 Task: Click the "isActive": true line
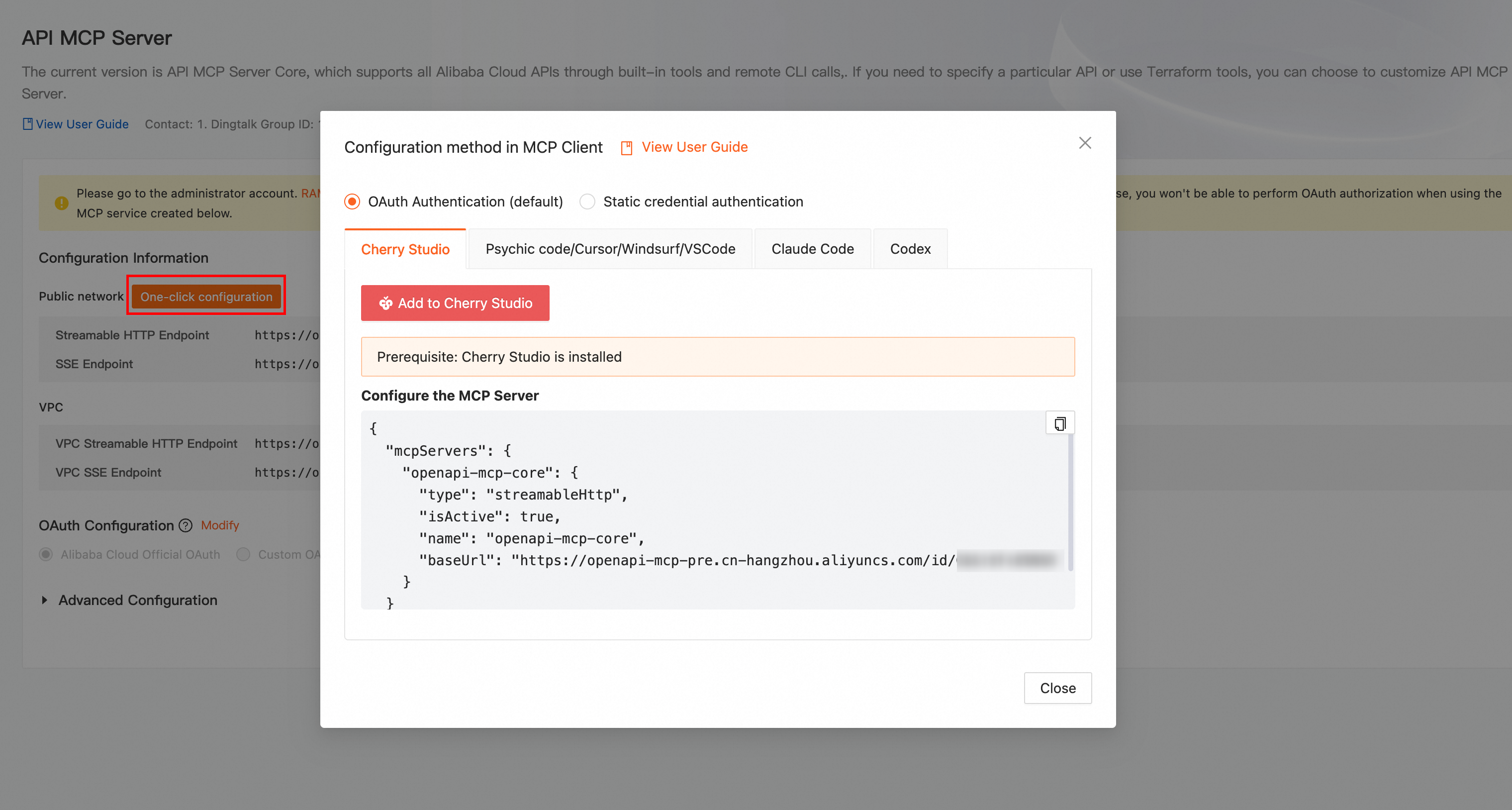(x=490, y=516)
